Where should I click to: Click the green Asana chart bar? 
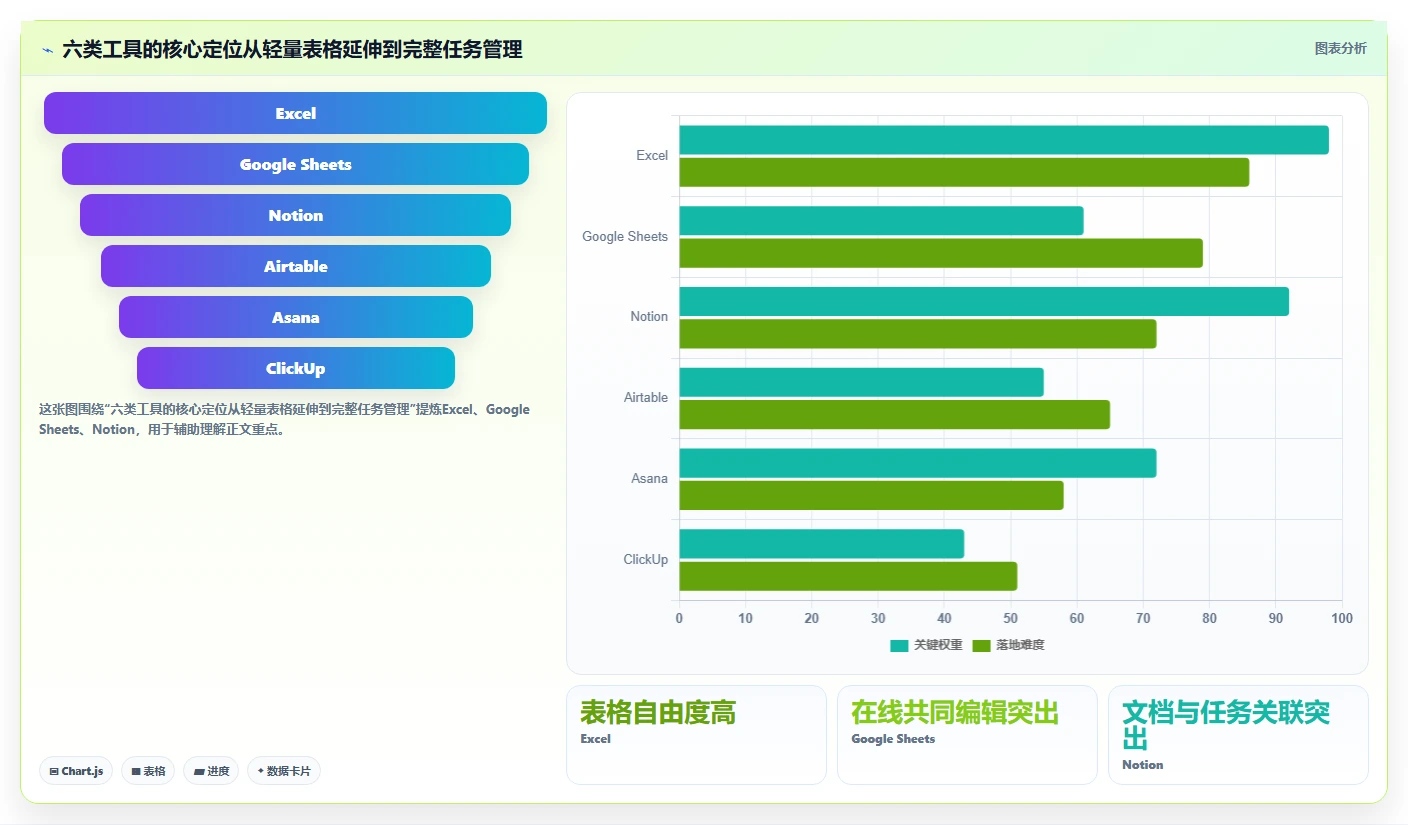point(871,495)
